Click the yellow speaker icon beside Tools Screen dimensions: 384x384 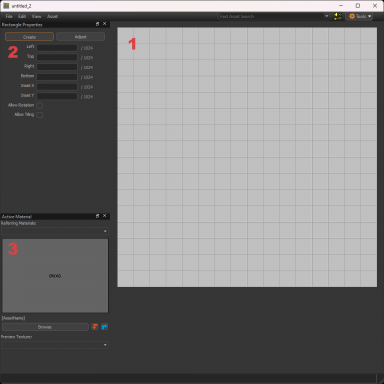click(337, 16)
